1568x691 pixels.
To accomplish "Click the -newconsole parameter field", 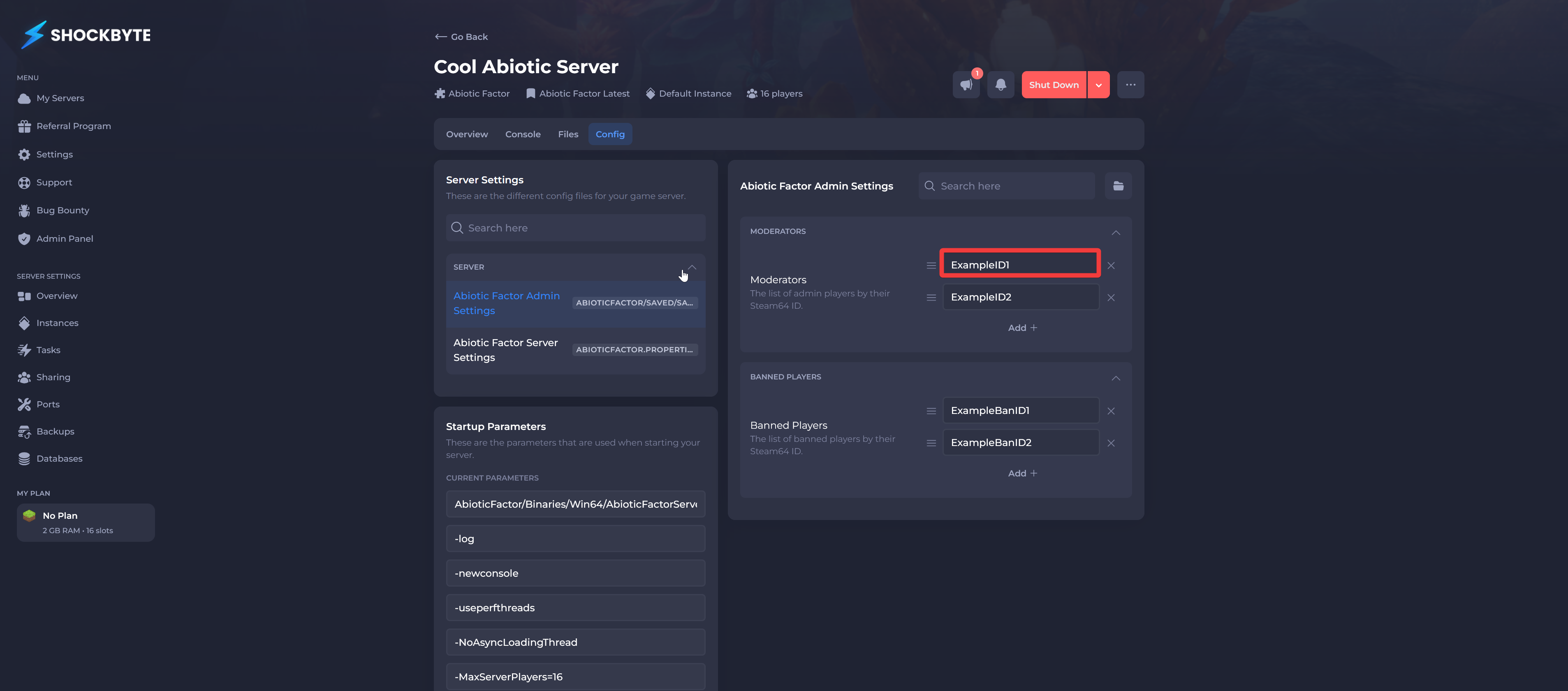I will tap(575, 573).
